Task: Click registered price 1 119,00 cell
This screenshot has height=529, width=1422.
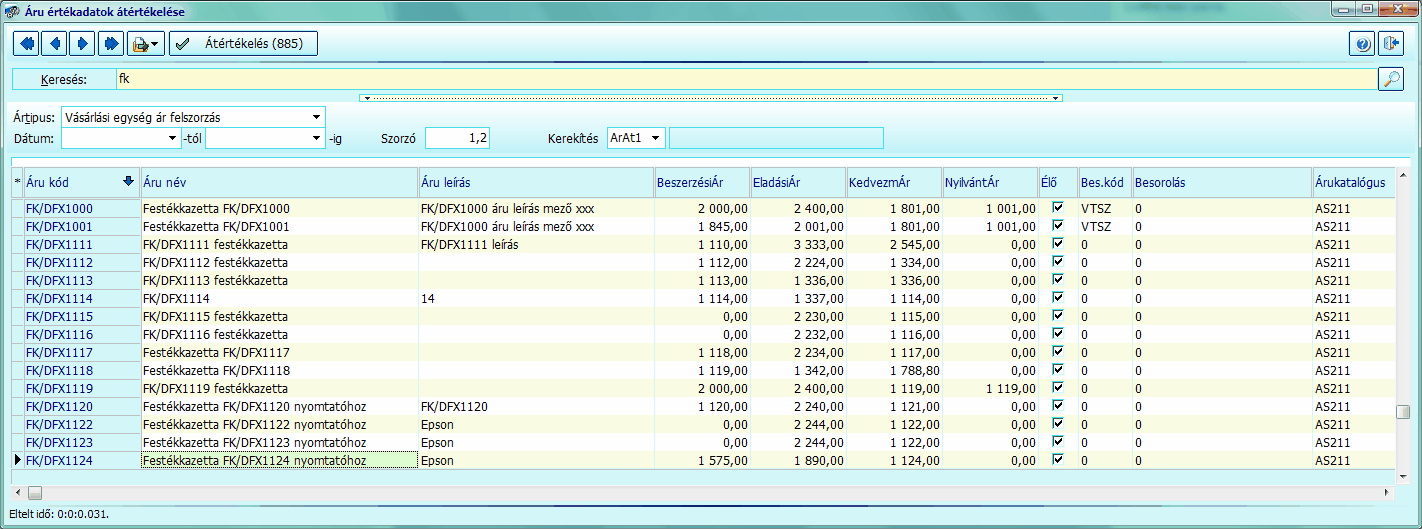Action: click(x=990, y=388)
